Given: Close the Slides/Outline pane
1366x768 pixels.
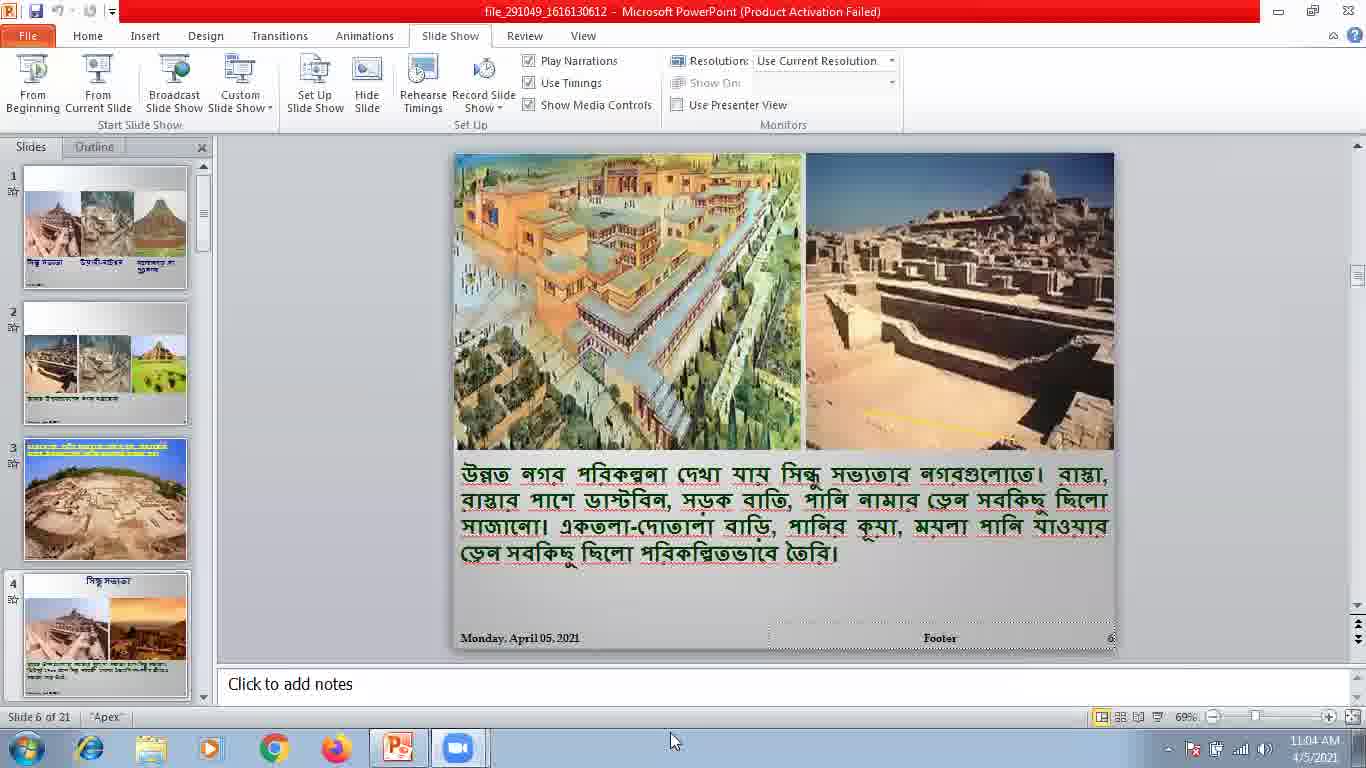Looking at the screenshot, I should tap(202, 148).
